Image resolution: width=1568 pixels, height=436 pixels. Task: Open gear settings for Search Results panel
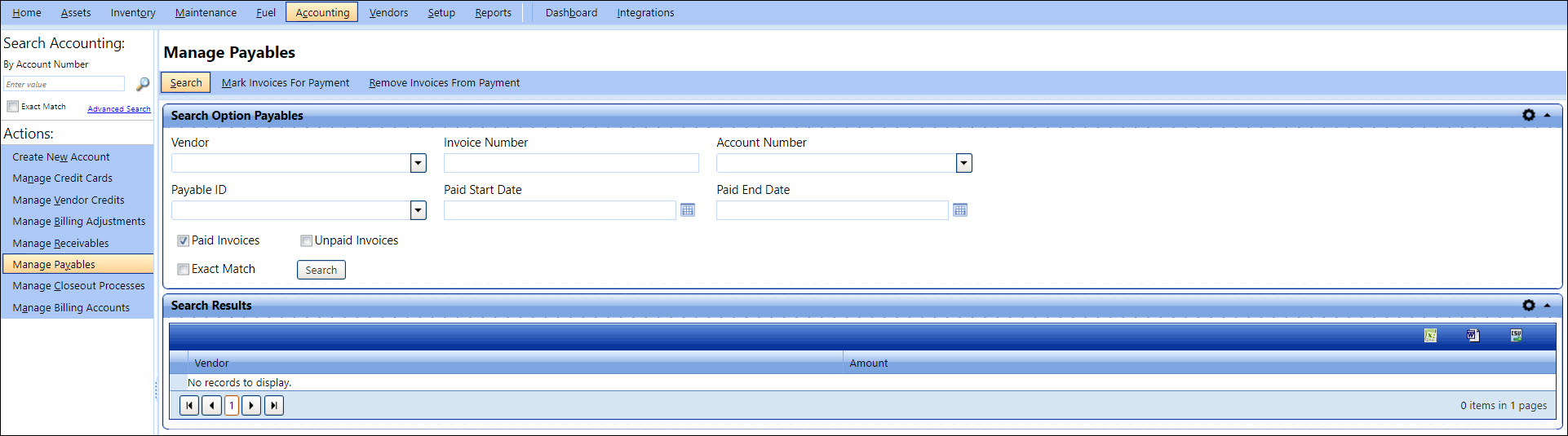[x=1529, y=306]
